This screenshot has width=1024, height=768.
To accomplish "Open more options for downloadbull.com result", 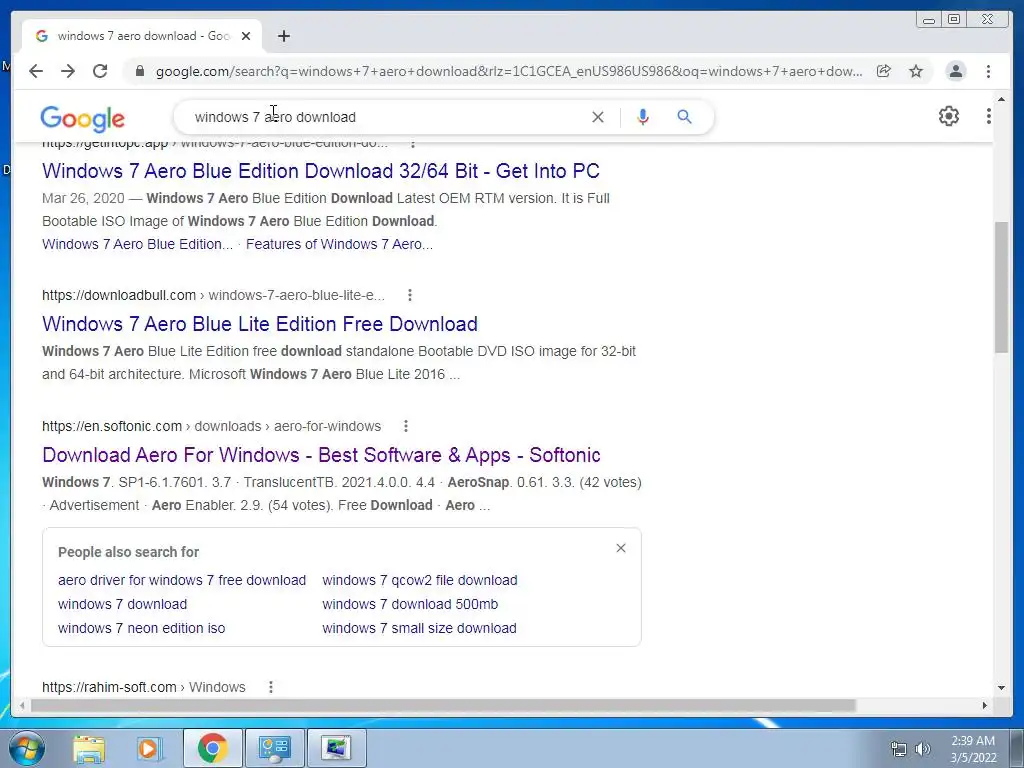I will coord(409,295).
